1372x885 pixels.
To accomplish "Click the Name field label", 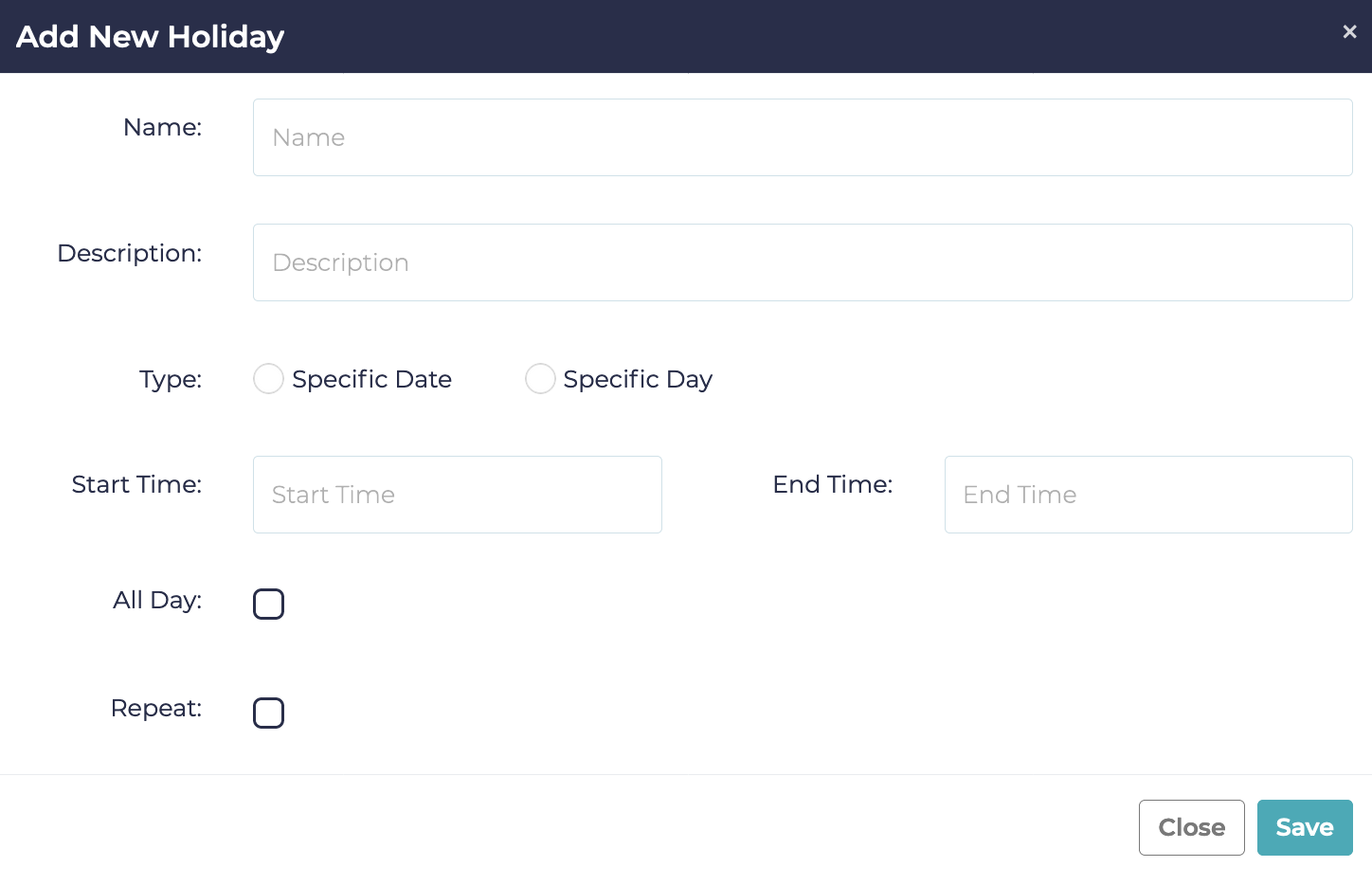I will 162,127.
